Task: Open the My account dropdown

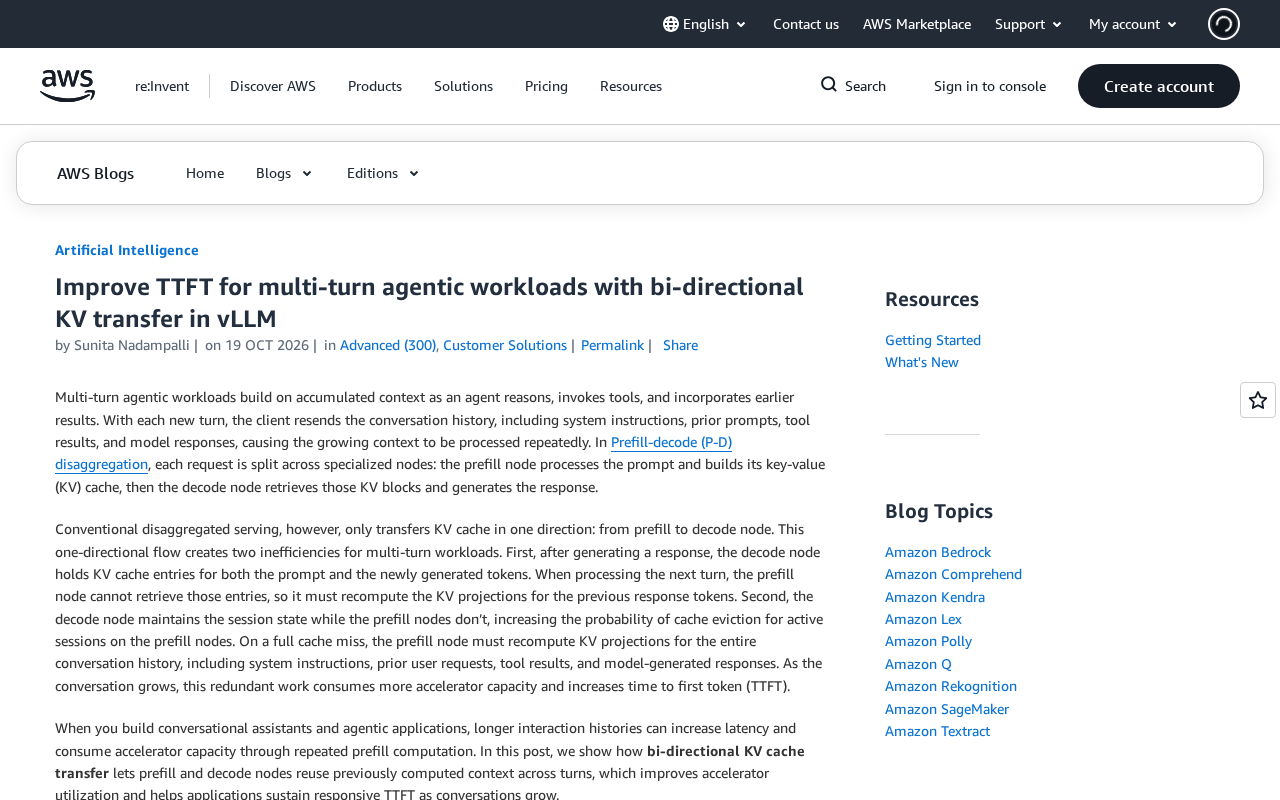Action: 1133,24
